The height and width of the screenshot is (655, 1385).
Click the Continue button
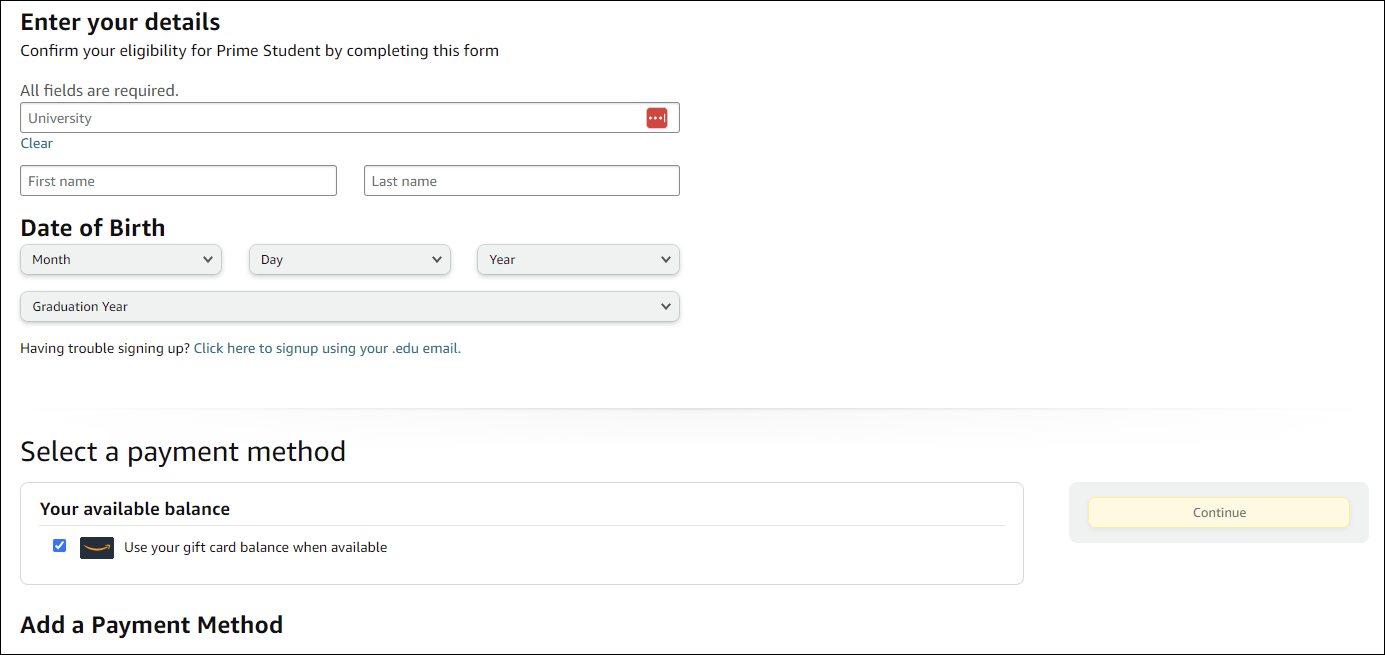click(x=1219, y=513)
